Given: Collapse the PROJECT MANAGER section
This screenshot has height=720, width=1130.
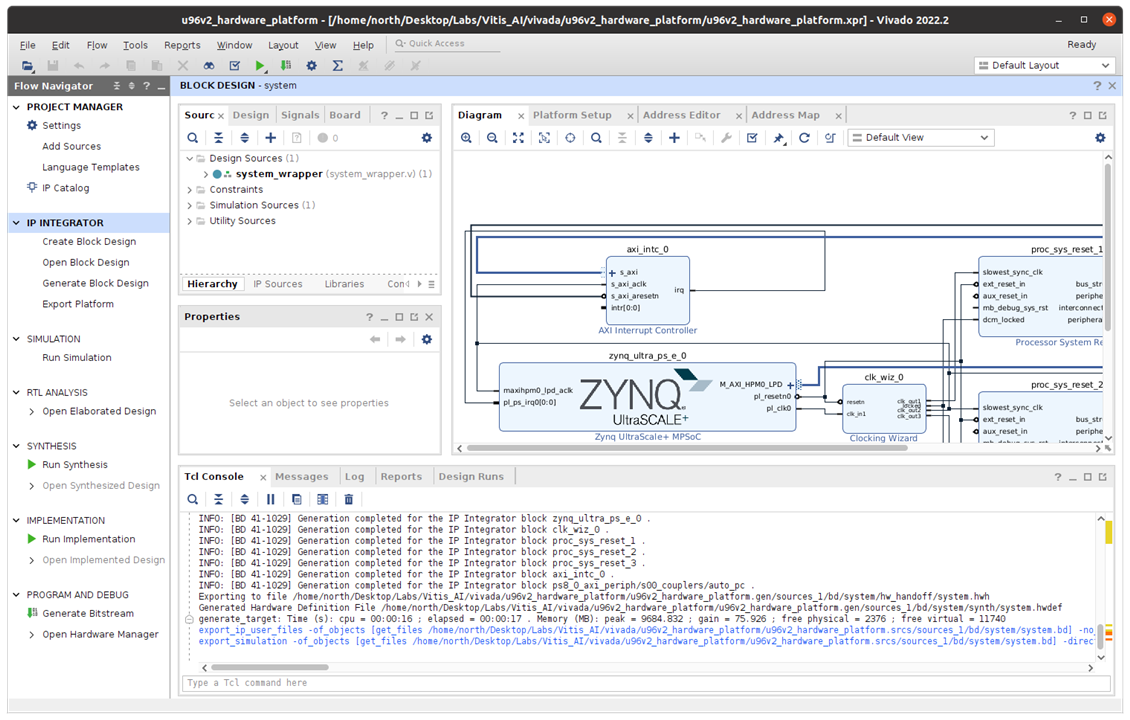Looking at the screenshot, I should tap(17, 107).
